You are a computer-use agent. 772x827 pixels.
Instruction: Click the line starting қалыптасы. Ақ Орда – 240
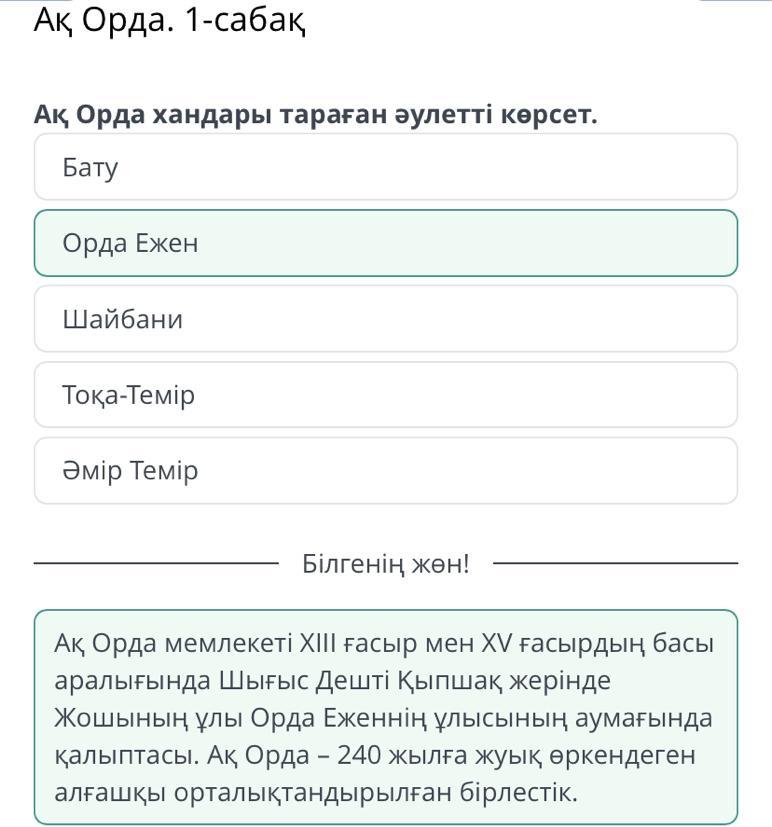click(x=375, y=756)
